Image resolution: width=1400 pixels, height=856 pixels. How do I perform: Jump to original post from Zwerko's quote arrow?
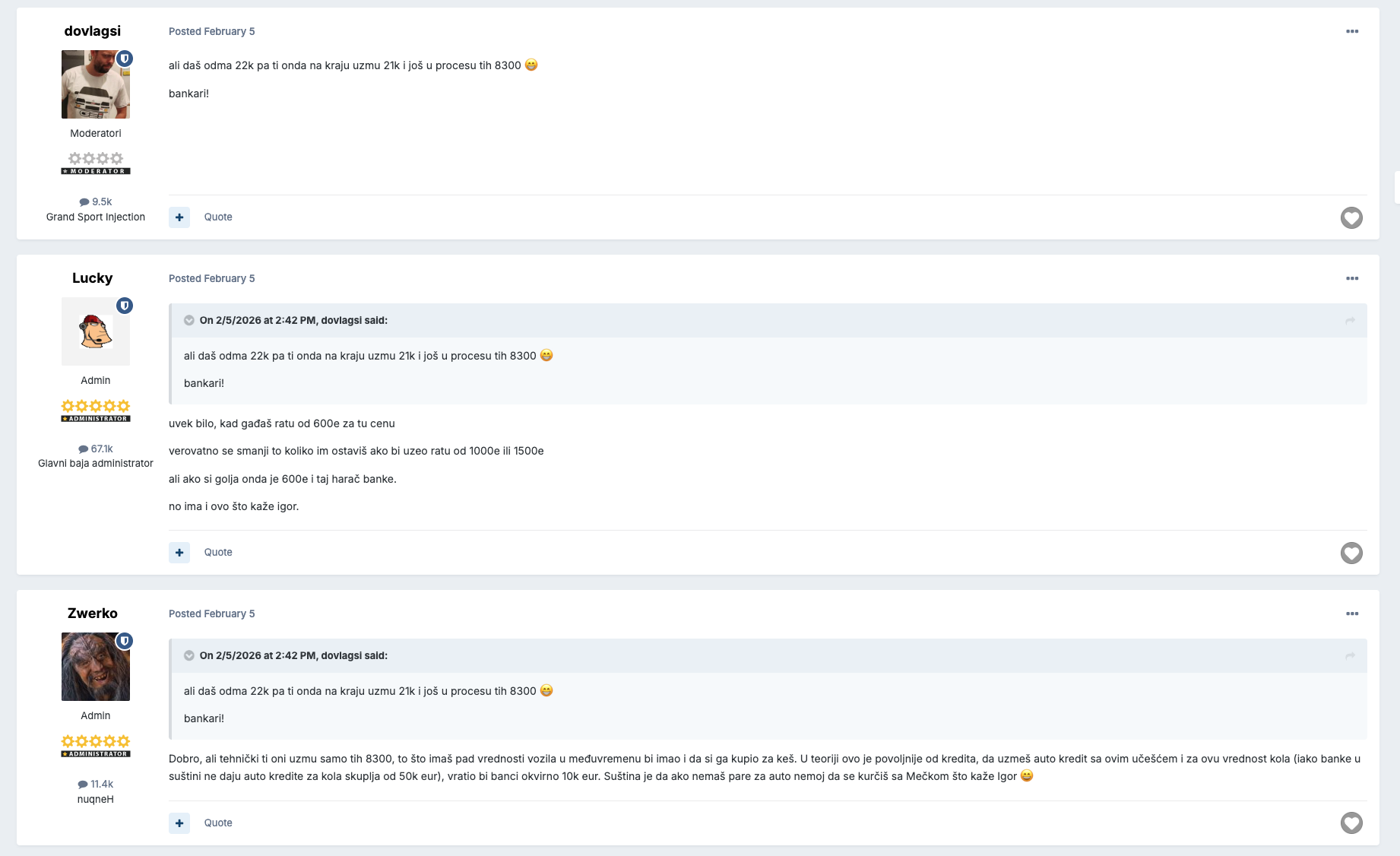(x=1350, y=656)
